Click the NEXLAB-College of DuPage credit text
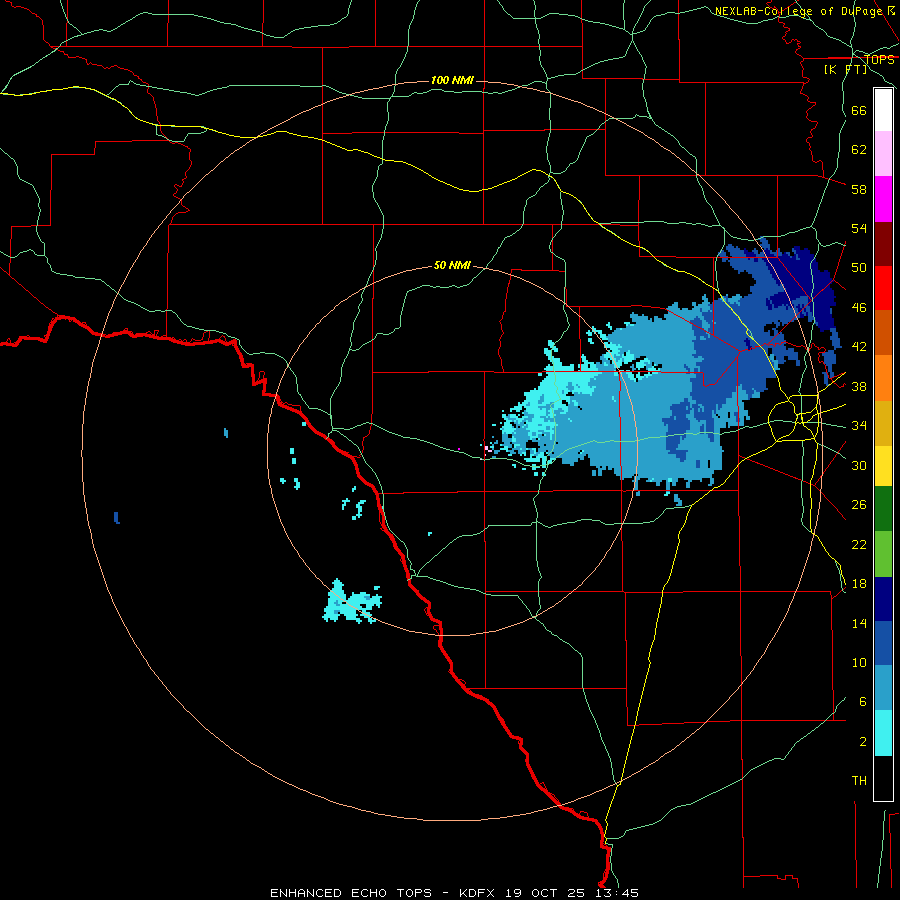This screenshot has width=900, height=900. click(805, 11)
